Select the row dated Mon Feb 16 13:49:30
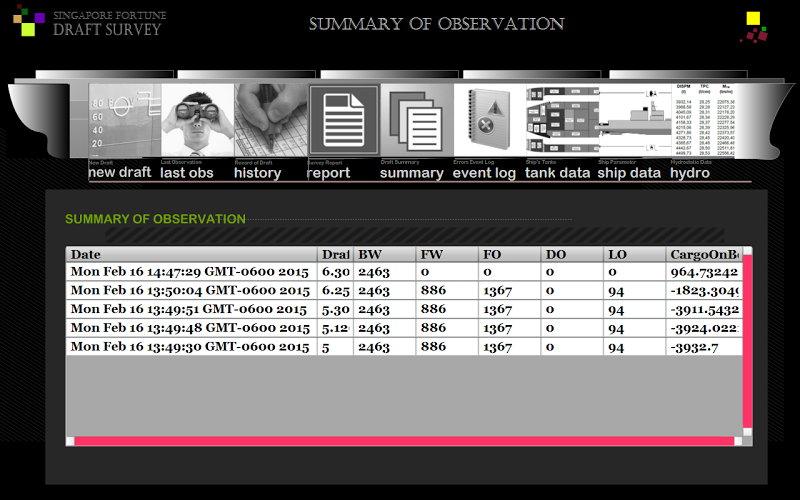Viewport: 800px width, 500px height. pos(404,347)
